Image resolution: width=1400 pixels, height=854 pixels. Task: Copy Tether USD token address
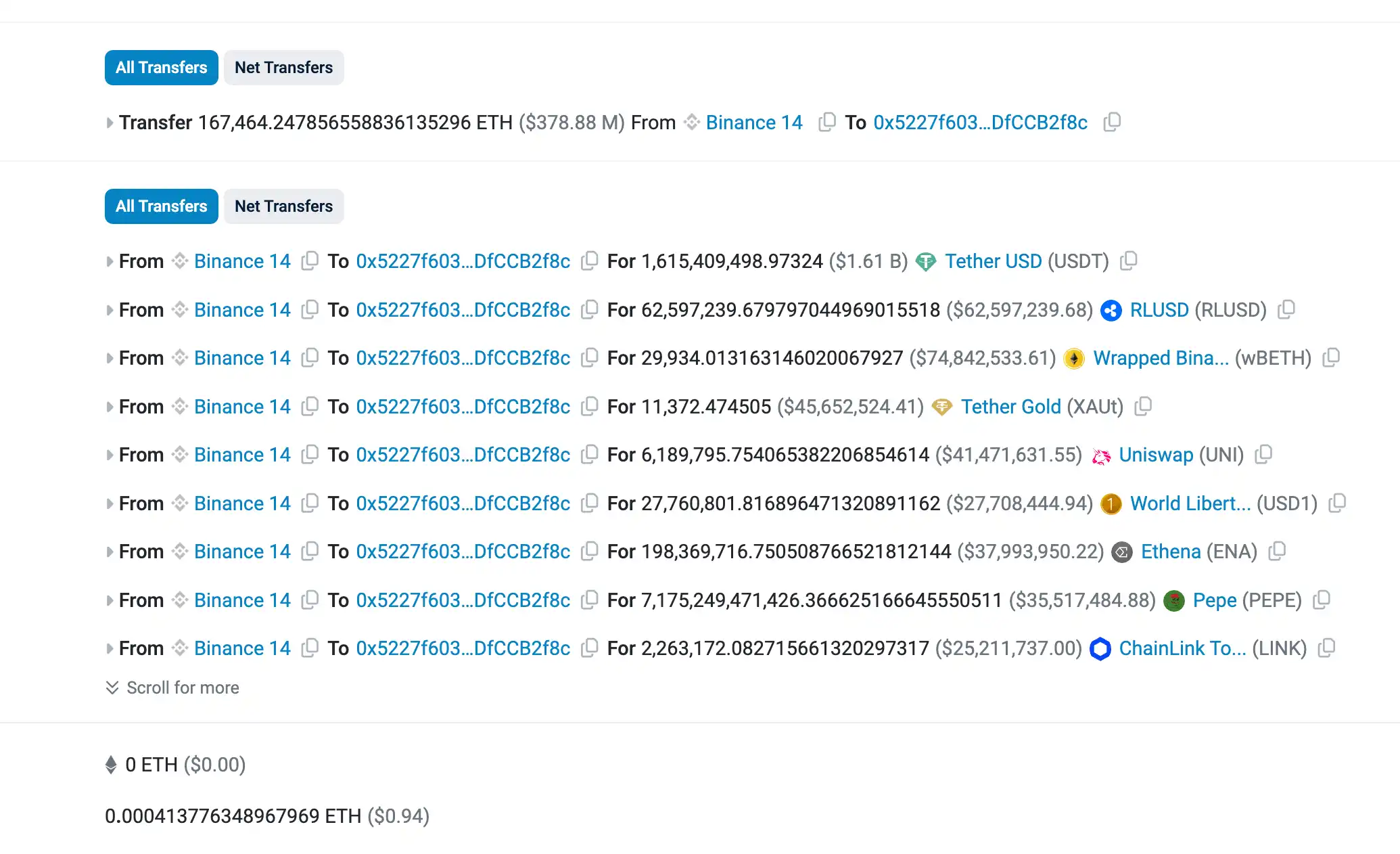coord(1128,261)
